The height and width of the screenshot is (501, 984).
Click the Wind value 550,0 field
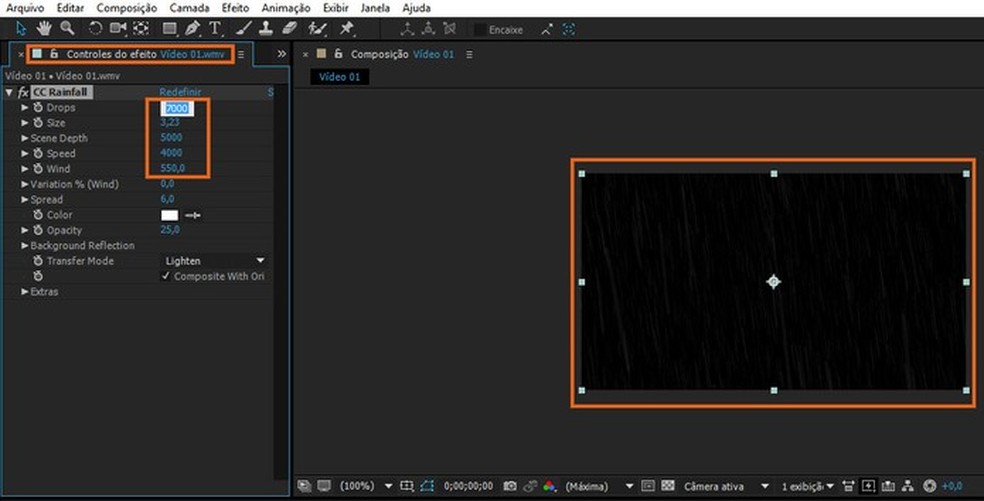click(x=174, y=169)
